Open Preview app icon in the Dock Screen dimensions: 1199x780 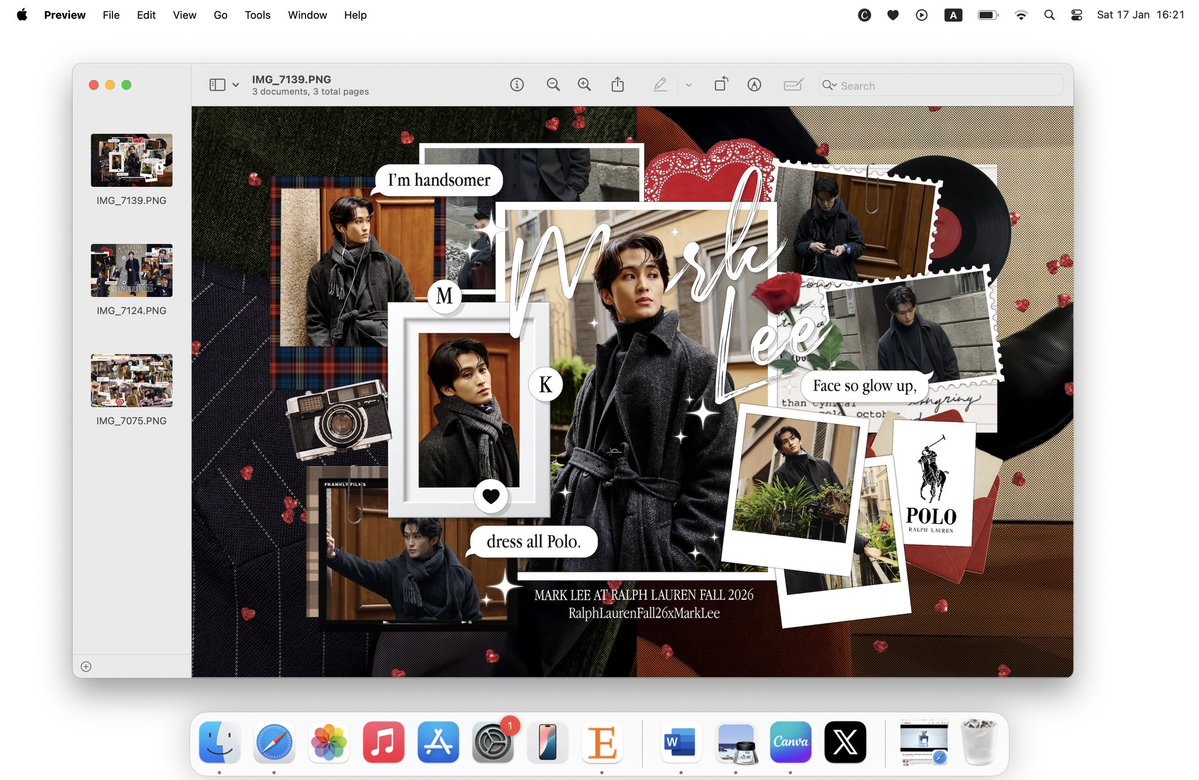point(736,742)
